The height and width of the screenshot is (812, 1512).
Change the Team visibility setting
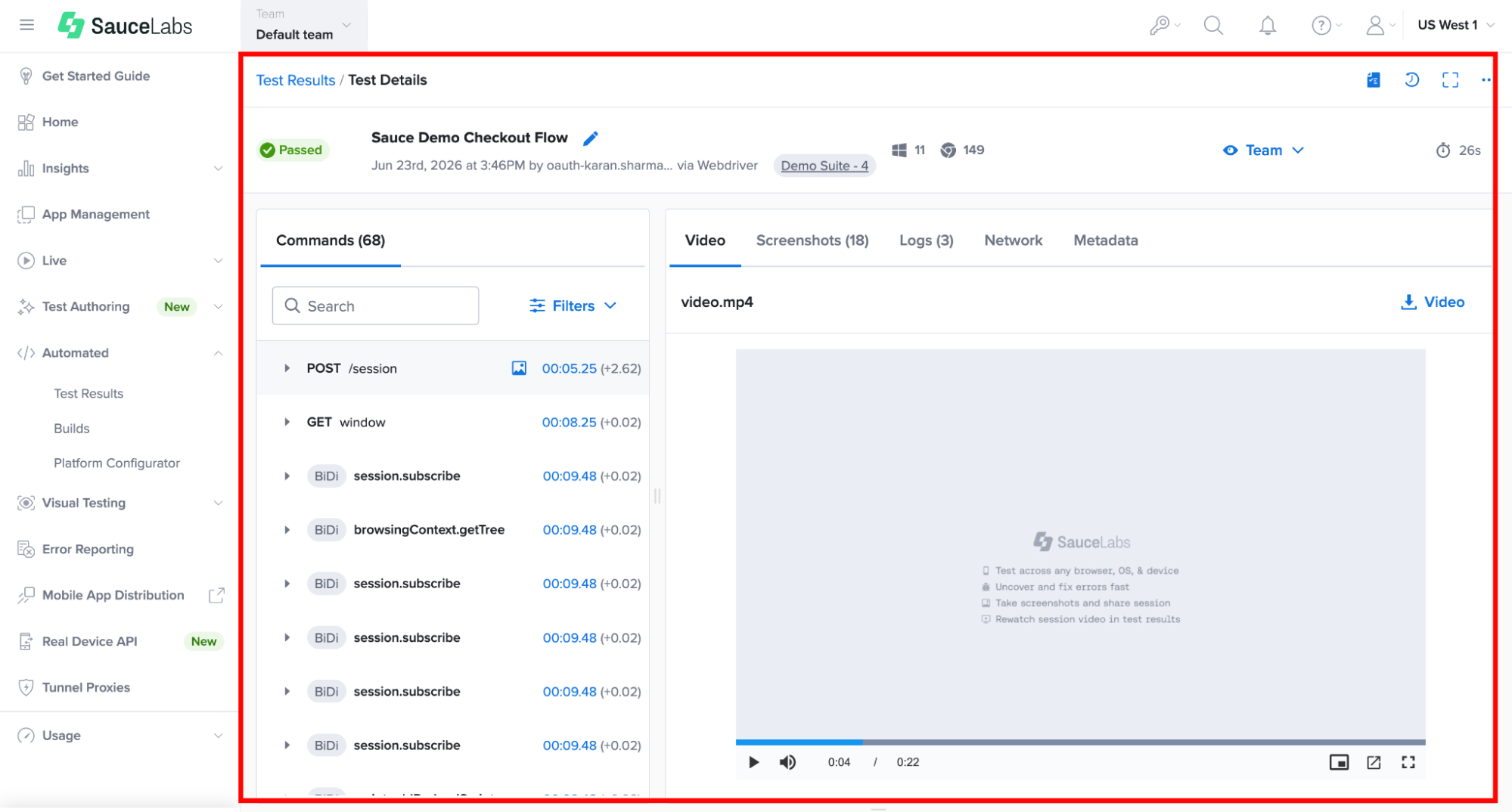click(x=1263, y=150)
